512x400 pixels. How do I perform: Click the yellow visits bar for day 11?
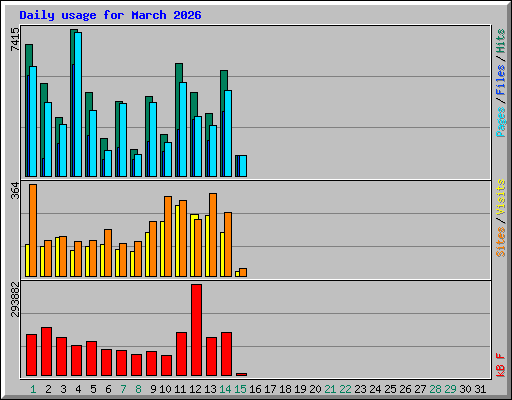coord(177,241)
